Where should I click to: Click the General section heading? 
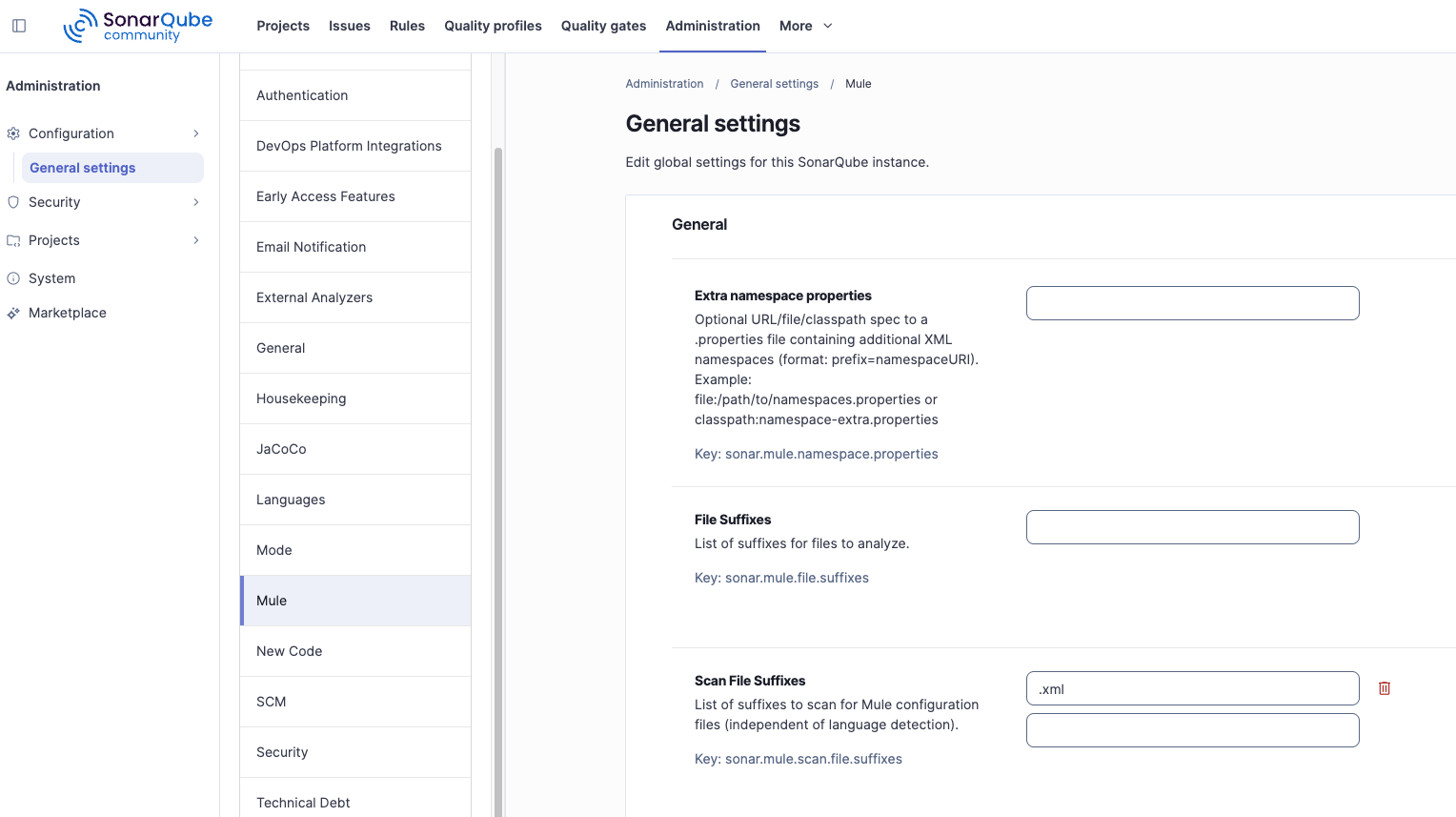[699, 224]
